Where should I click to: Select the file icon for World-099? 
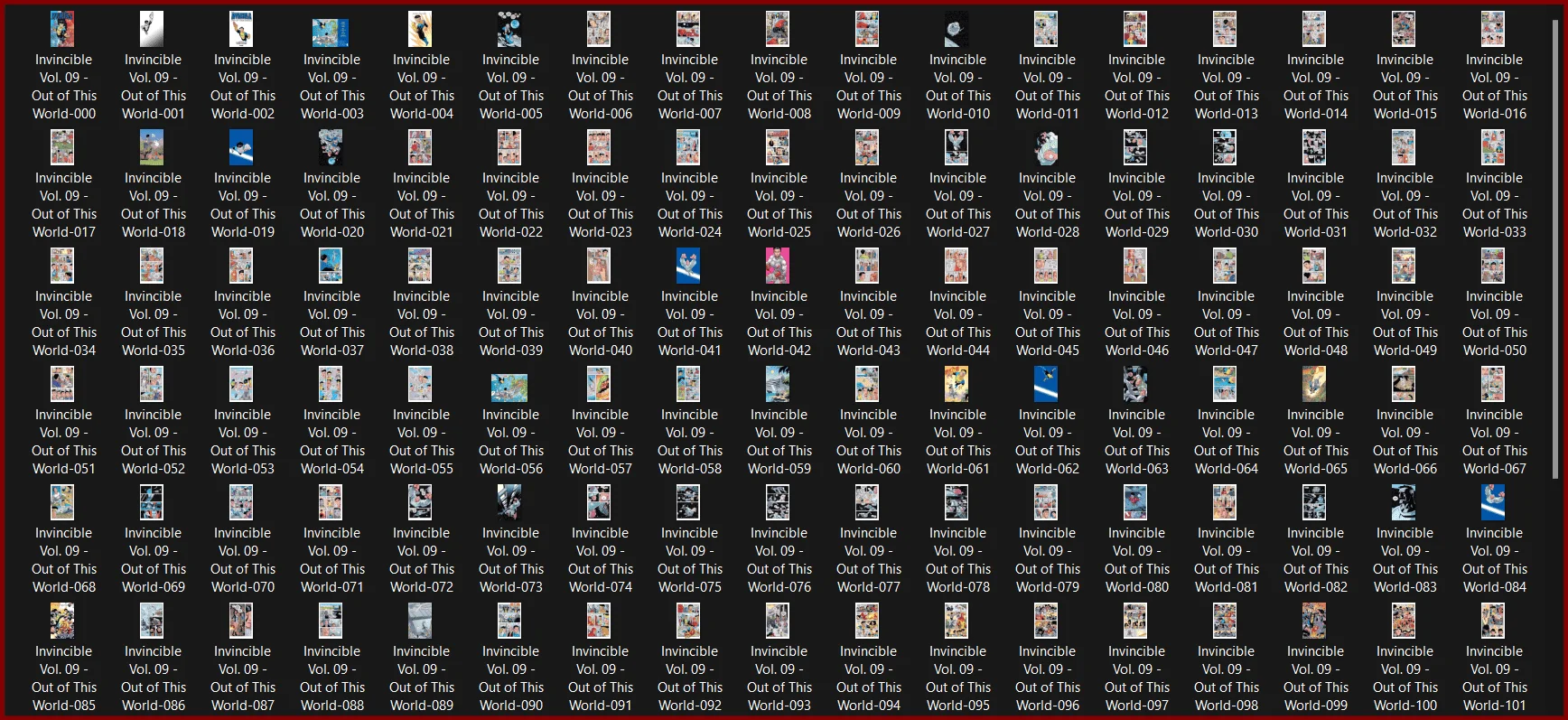click(x=1314, y=622)
